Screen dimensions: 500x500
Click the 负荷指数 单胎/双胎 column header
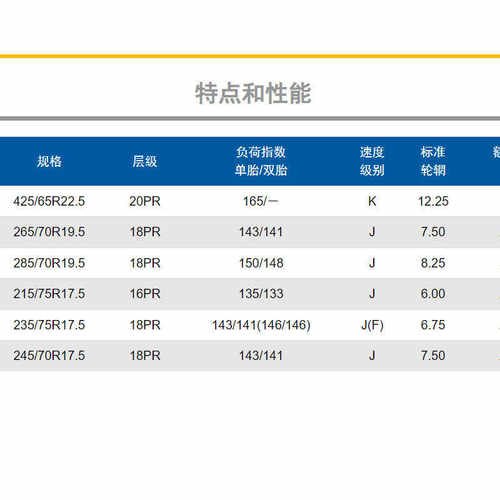coord(261,161)
